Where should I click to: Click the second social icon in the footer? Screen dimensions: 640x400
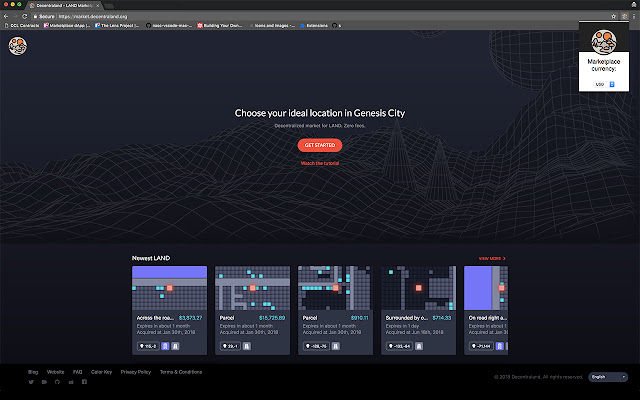pos(44,382)
